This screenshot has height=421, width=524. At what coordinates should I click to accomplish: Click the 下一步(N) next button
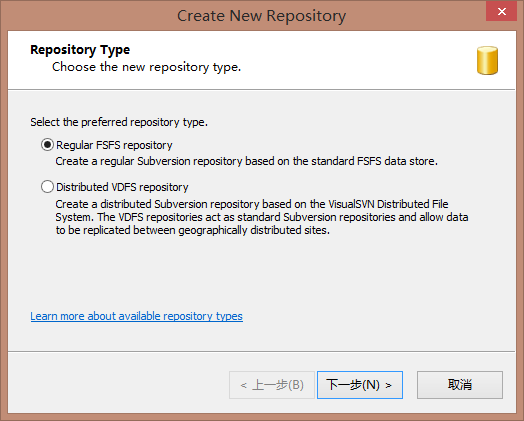(x=360, y=385)
